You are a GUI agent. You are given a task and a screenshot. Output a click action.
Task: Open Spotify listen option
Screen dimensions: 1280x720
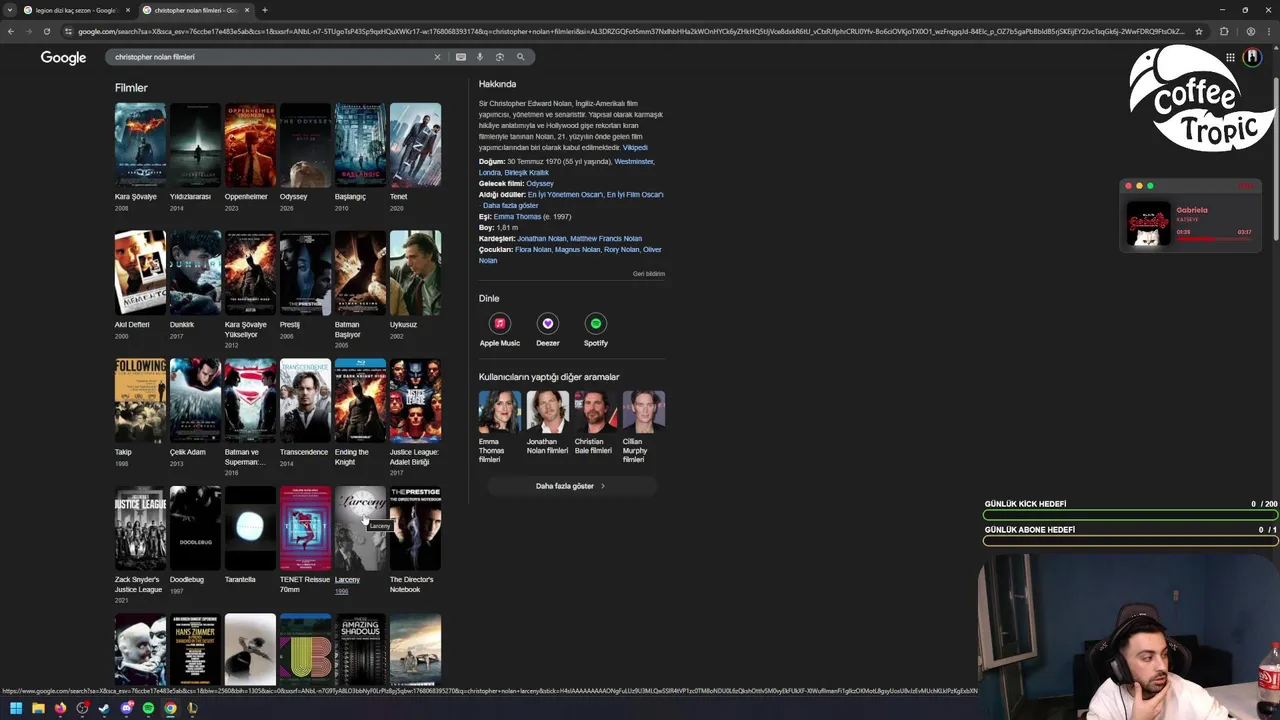[x=595, y=330]
